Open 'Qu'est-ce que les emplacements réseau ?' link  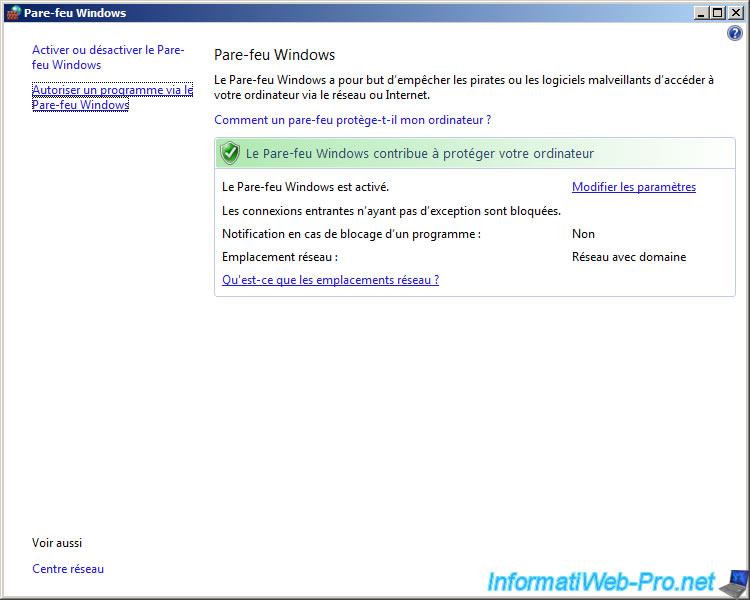tap(331, 279)
